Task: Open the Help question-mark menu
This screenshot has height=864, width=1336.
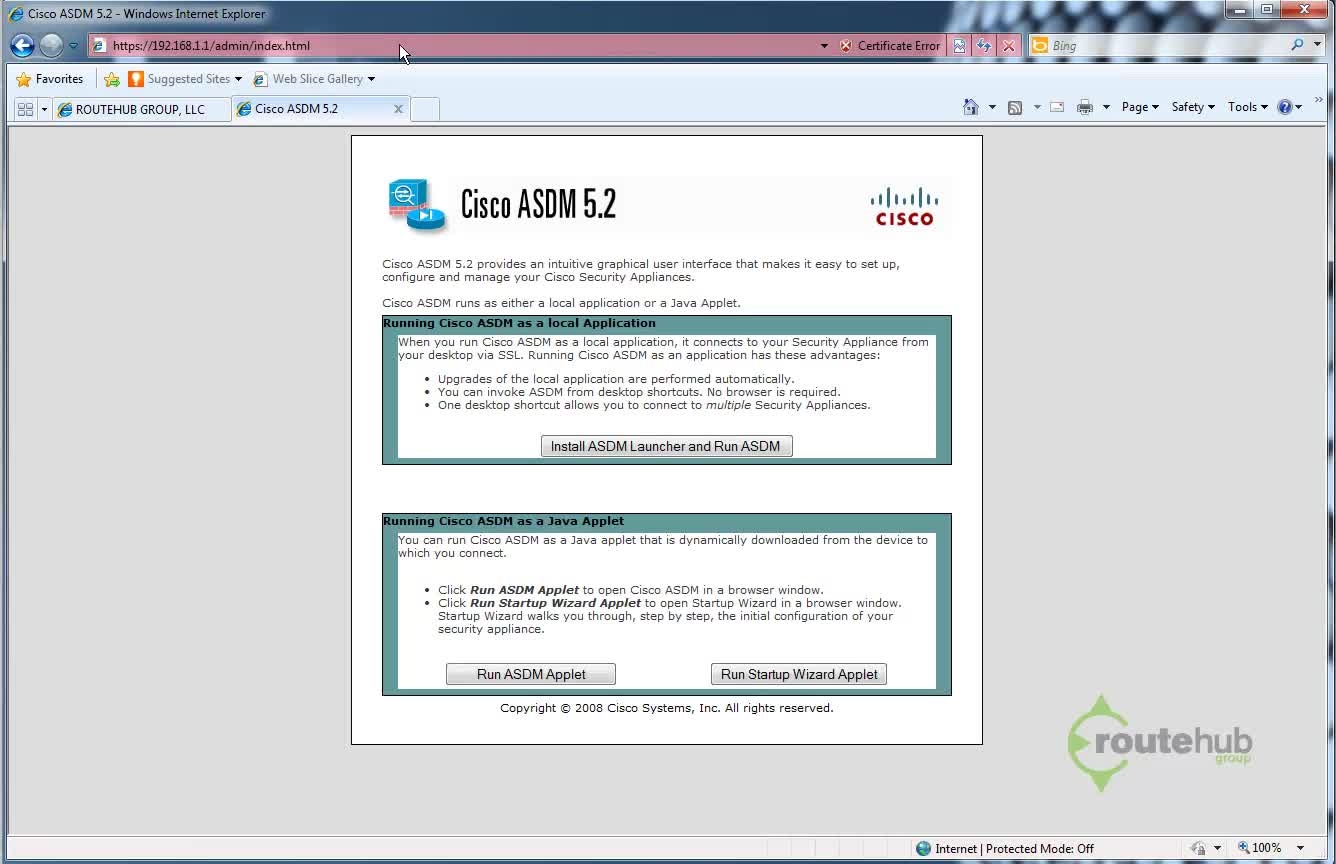Action: coord(1289,107)
